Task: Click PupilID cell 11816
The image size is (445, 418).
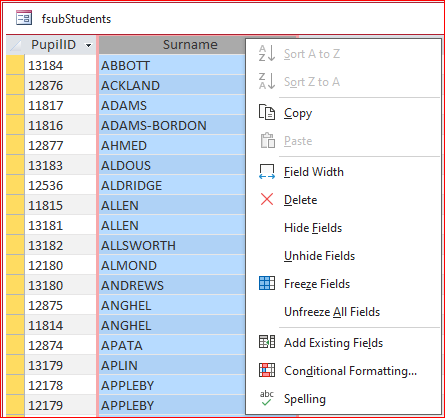Action: [60, 125]
